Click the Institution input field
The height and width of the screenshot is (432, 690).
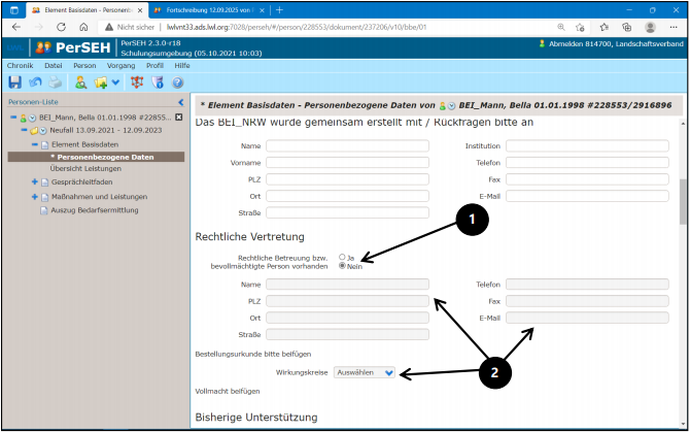tap(587, 146)
